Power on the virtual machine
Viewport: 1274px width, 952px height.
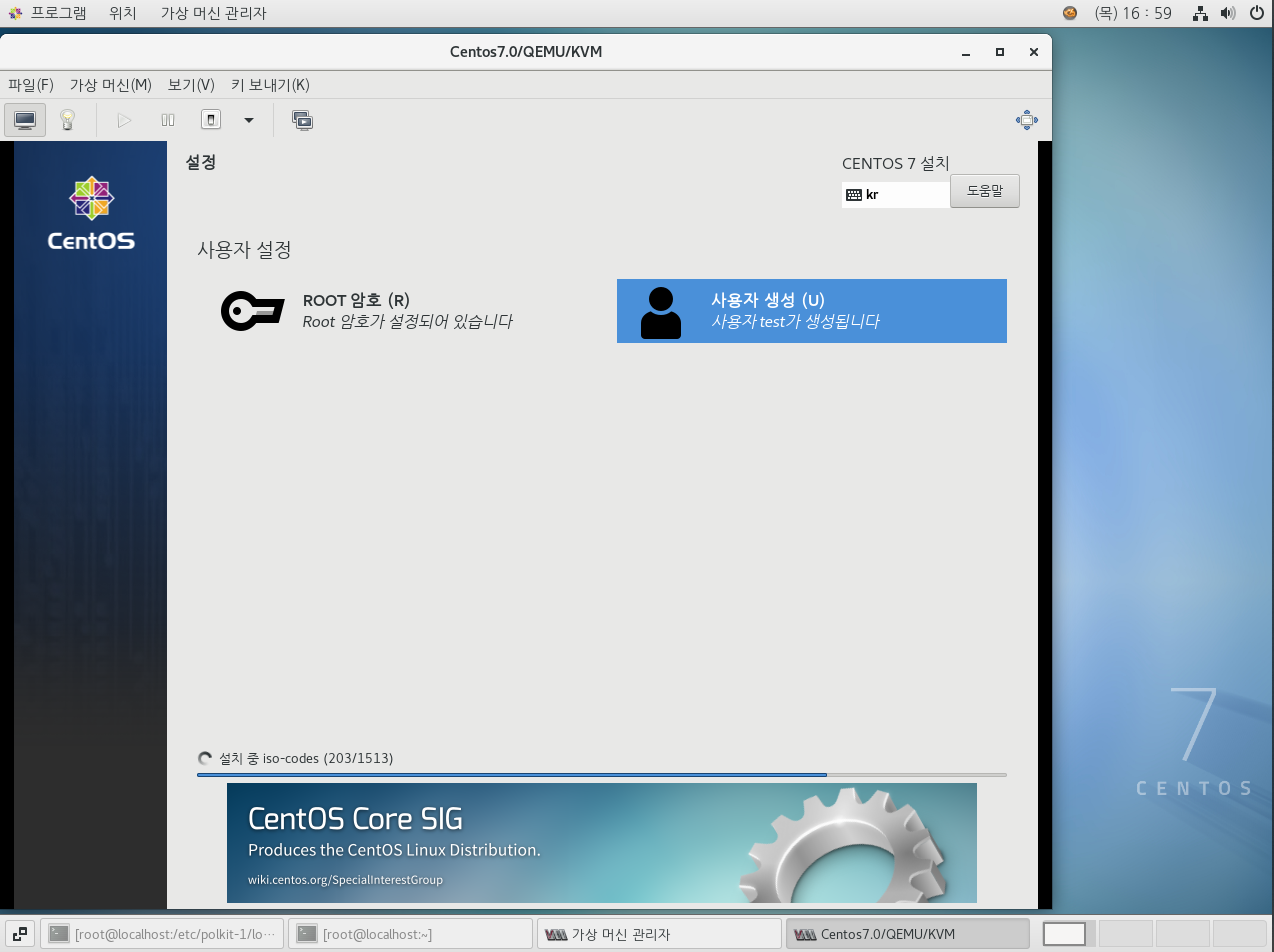[124, 120]
